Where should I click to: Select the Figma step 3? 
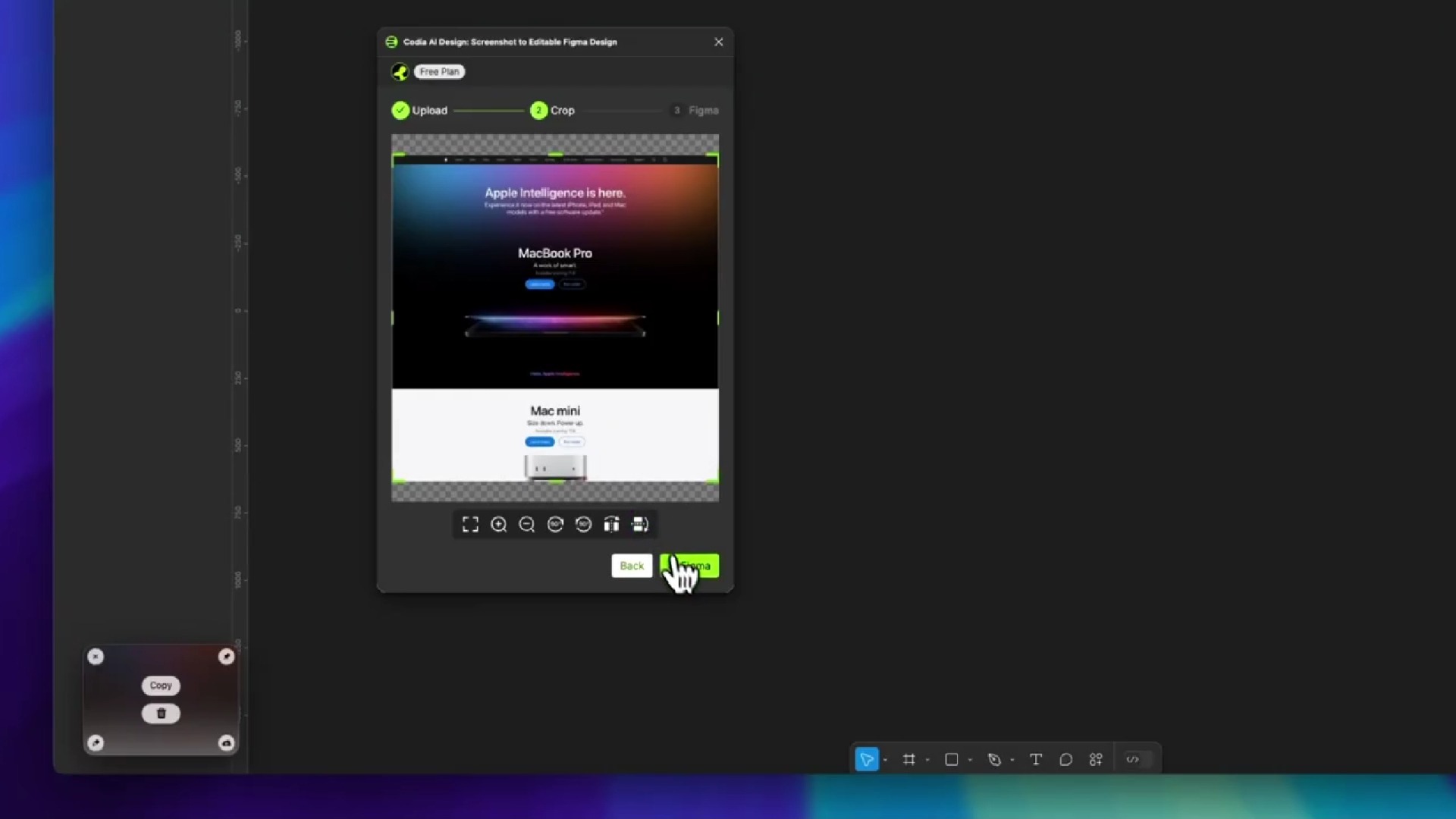click(x=695, y=110)
